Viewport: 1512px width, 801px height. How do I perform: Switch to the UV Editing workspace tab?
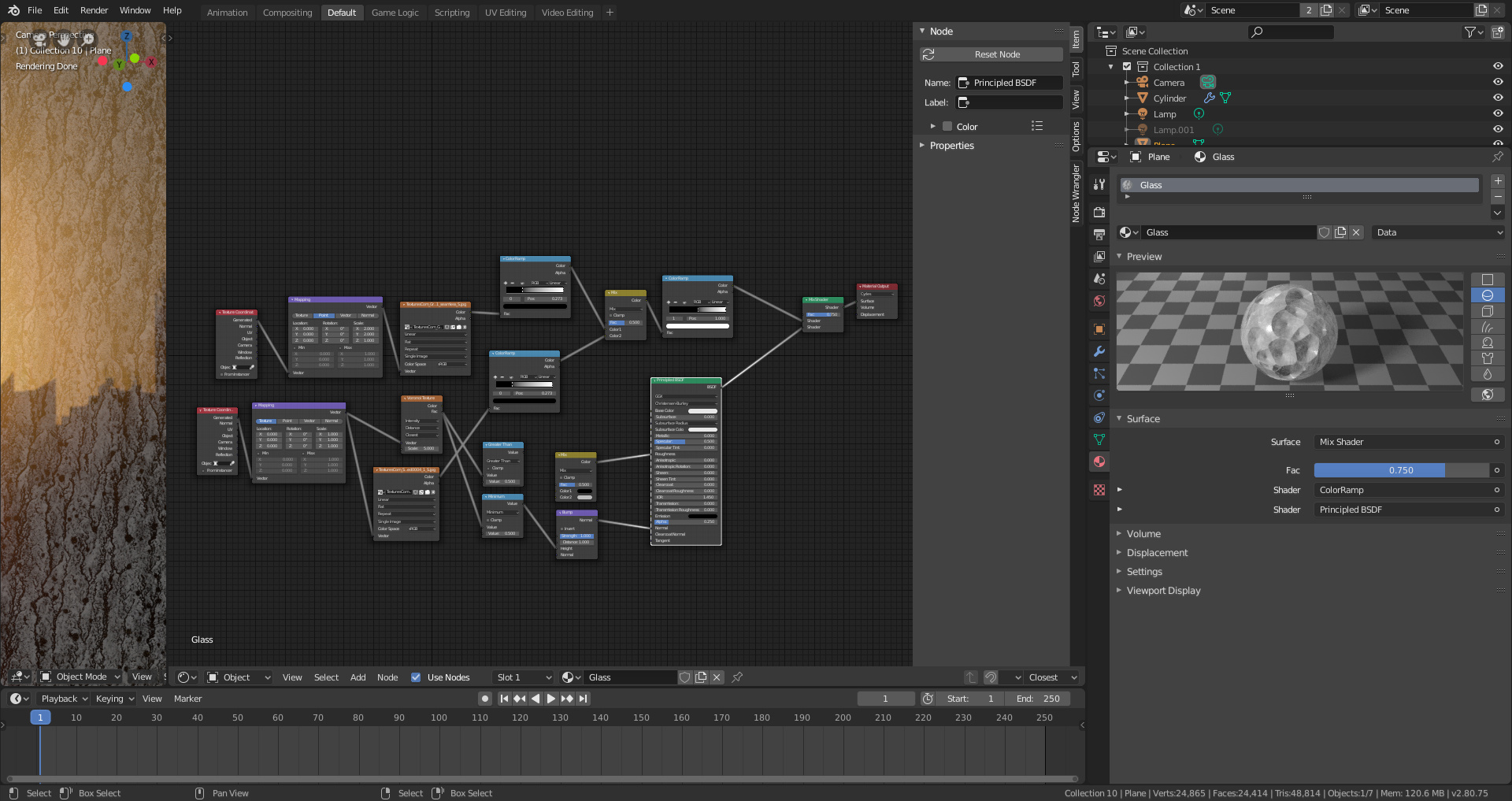coord(506,13)
